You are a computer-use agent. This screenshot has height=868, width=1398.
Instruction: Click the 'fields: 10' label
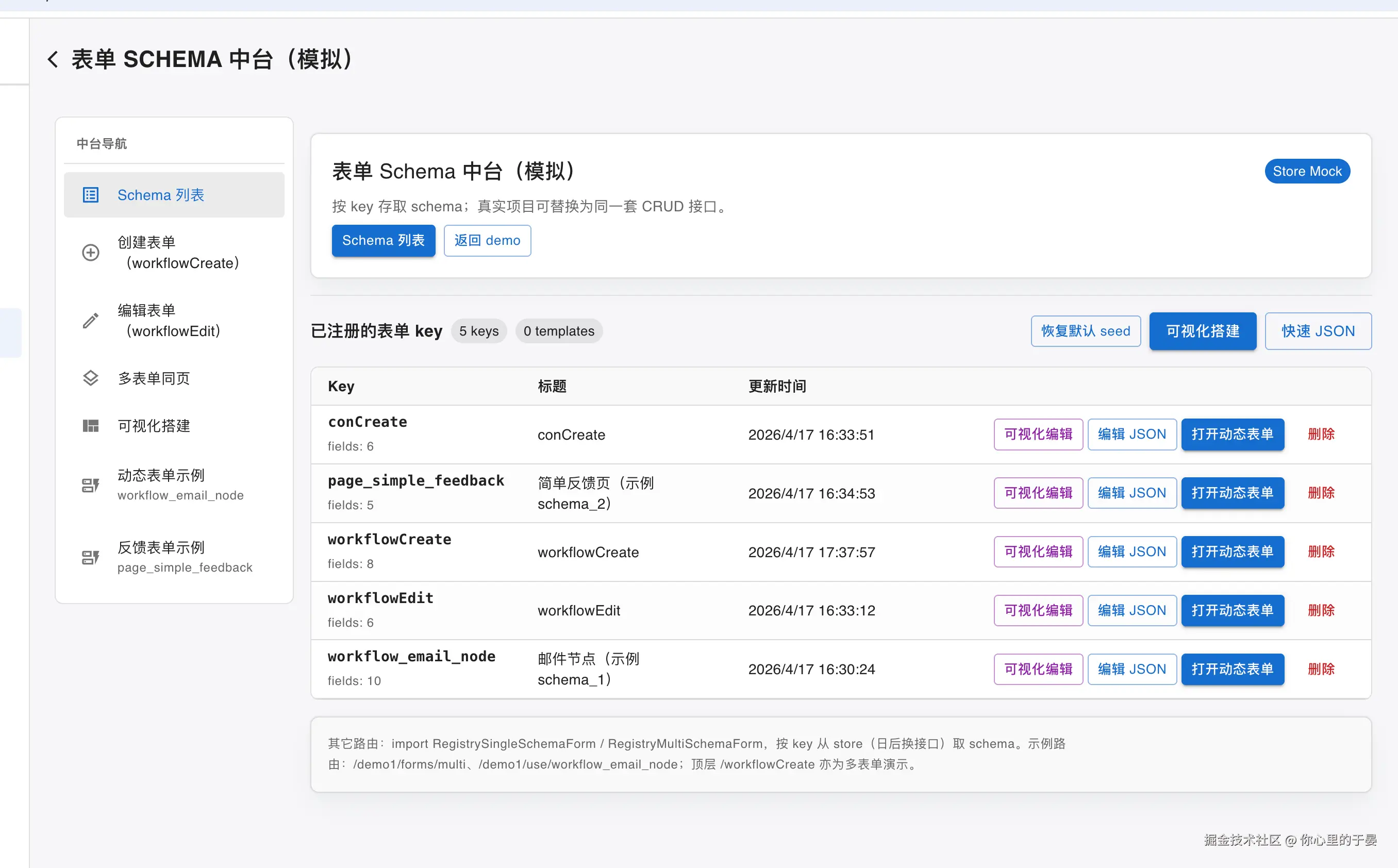[x=354, y=681]
